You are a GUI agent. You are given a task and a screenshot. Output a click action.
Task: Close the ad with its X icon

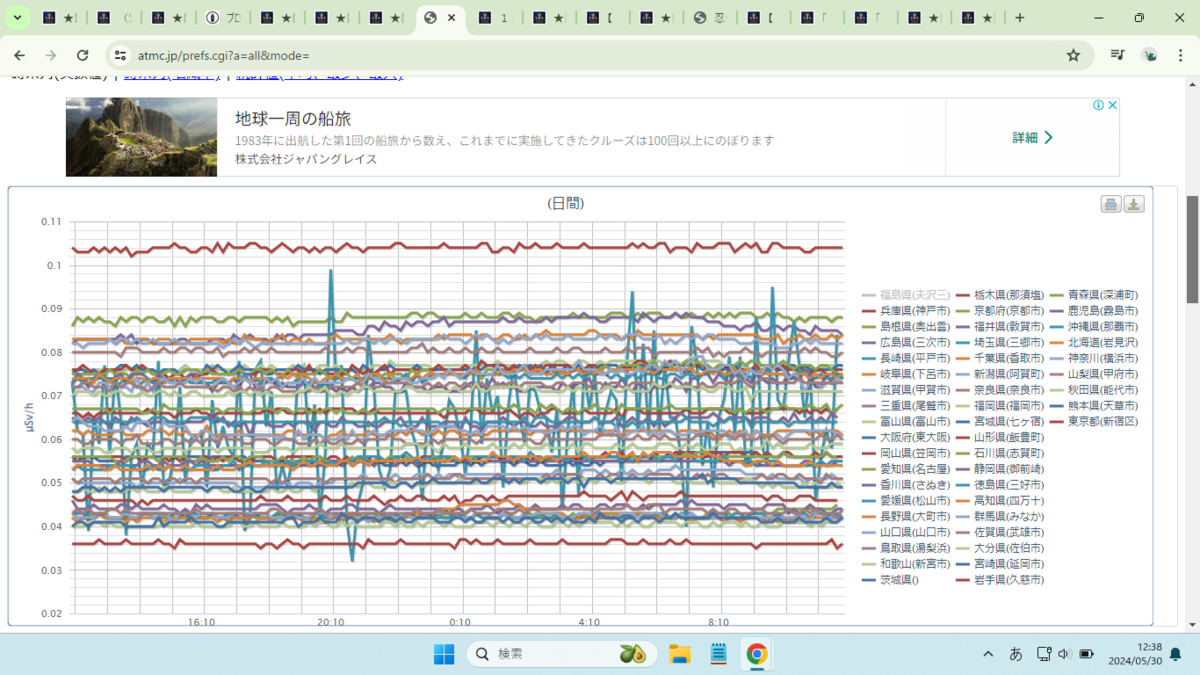[1112, 105]
